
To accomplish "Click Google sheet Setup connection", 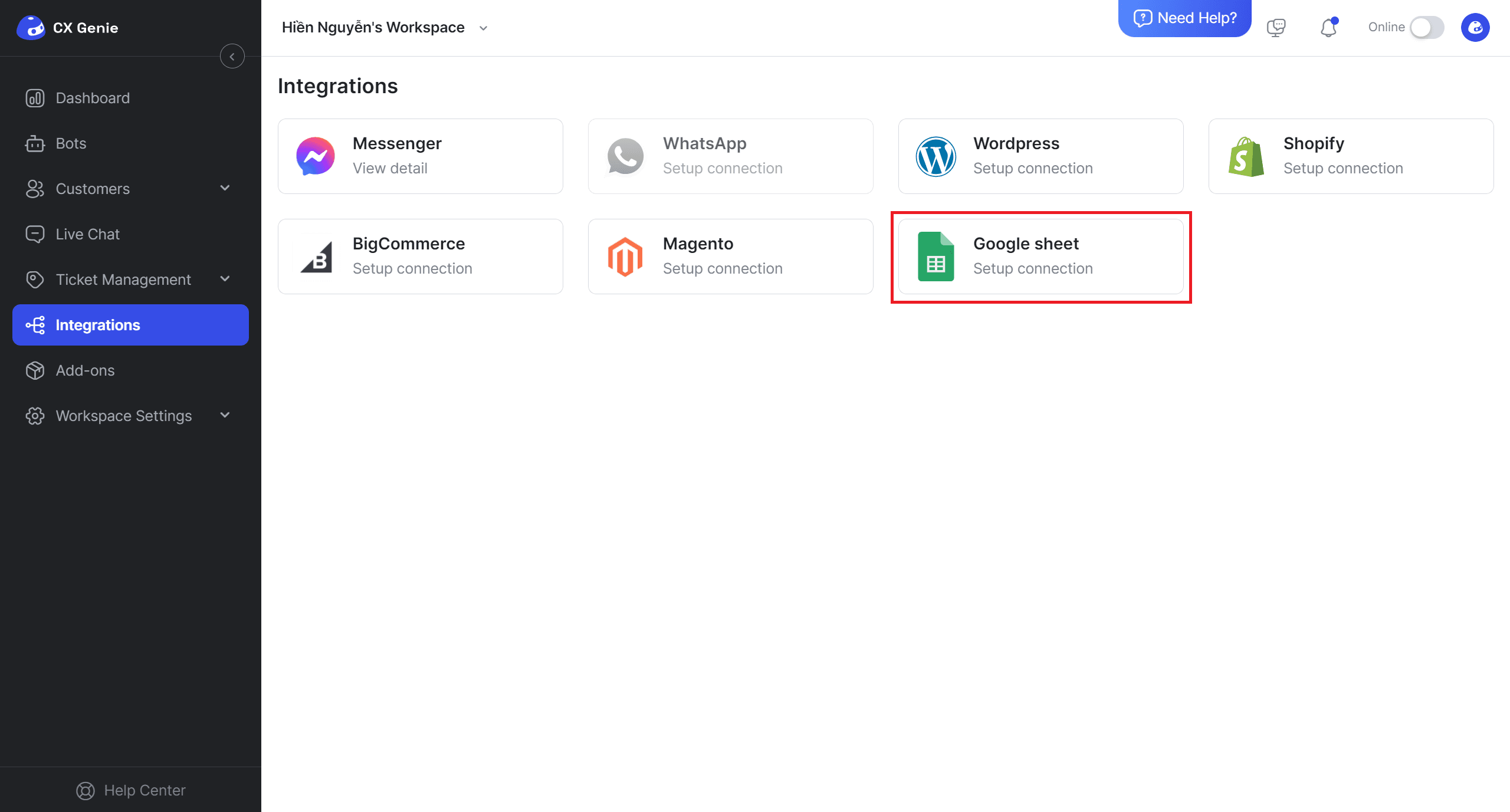I will tap(1033, 269).
